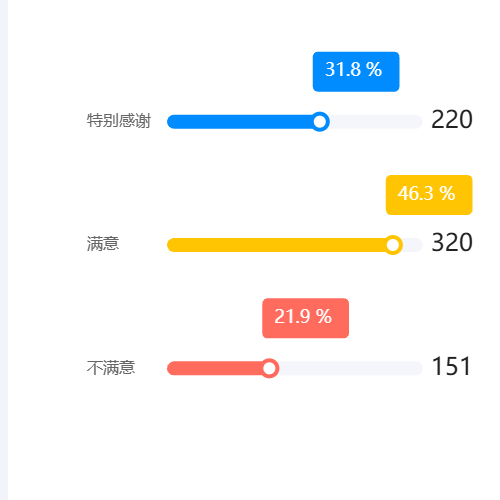Click the filled yellow portion of 满意 bar

(x=275, y=245)
